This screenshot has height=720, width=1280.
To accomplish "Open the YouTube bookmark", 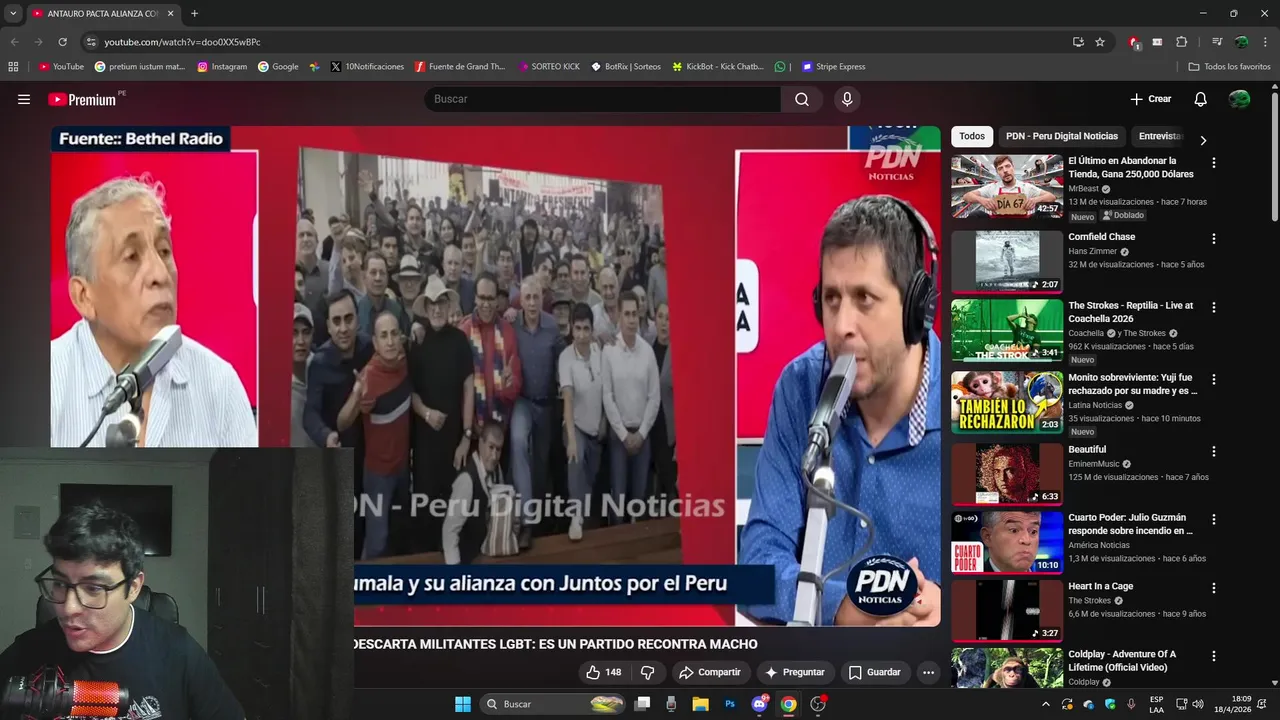I will pyautogui.click(x=61, y=67).
